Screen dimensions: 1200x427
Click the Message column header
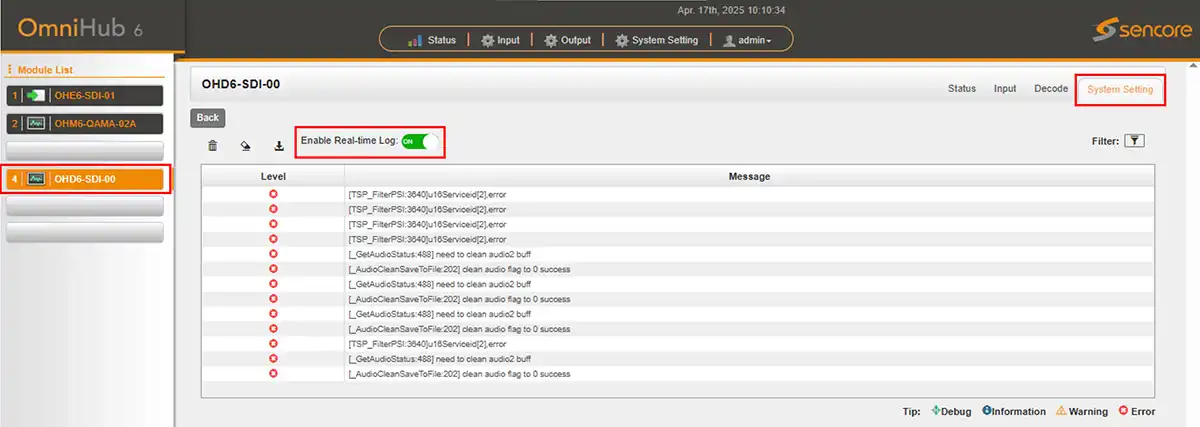pos(749,176)
